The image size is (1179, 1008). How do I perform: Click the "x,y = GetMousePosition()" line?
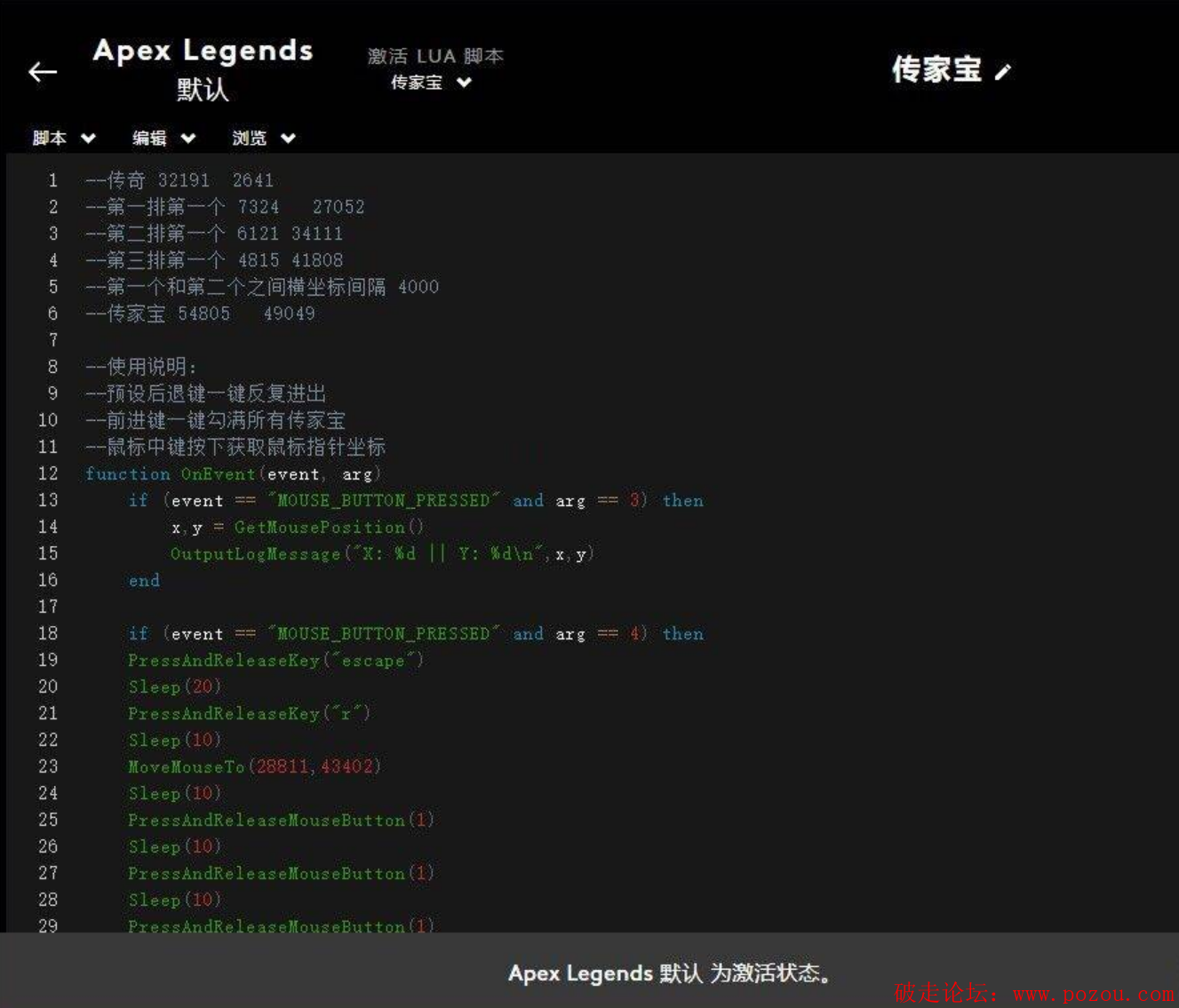[x=297, y=528]
